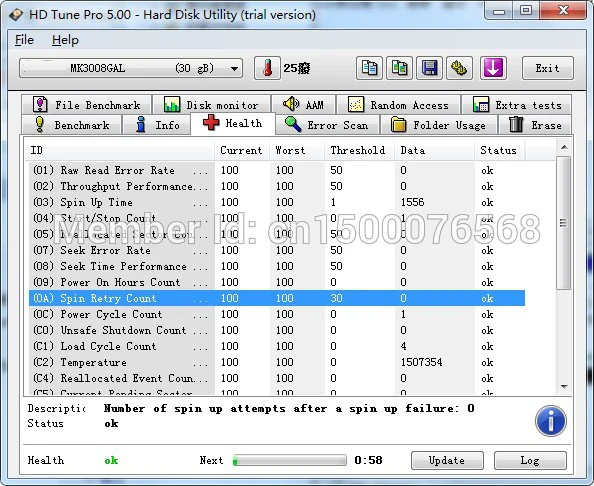
Task: Select the Power On Hours Count row
Action: coord(277,282)
